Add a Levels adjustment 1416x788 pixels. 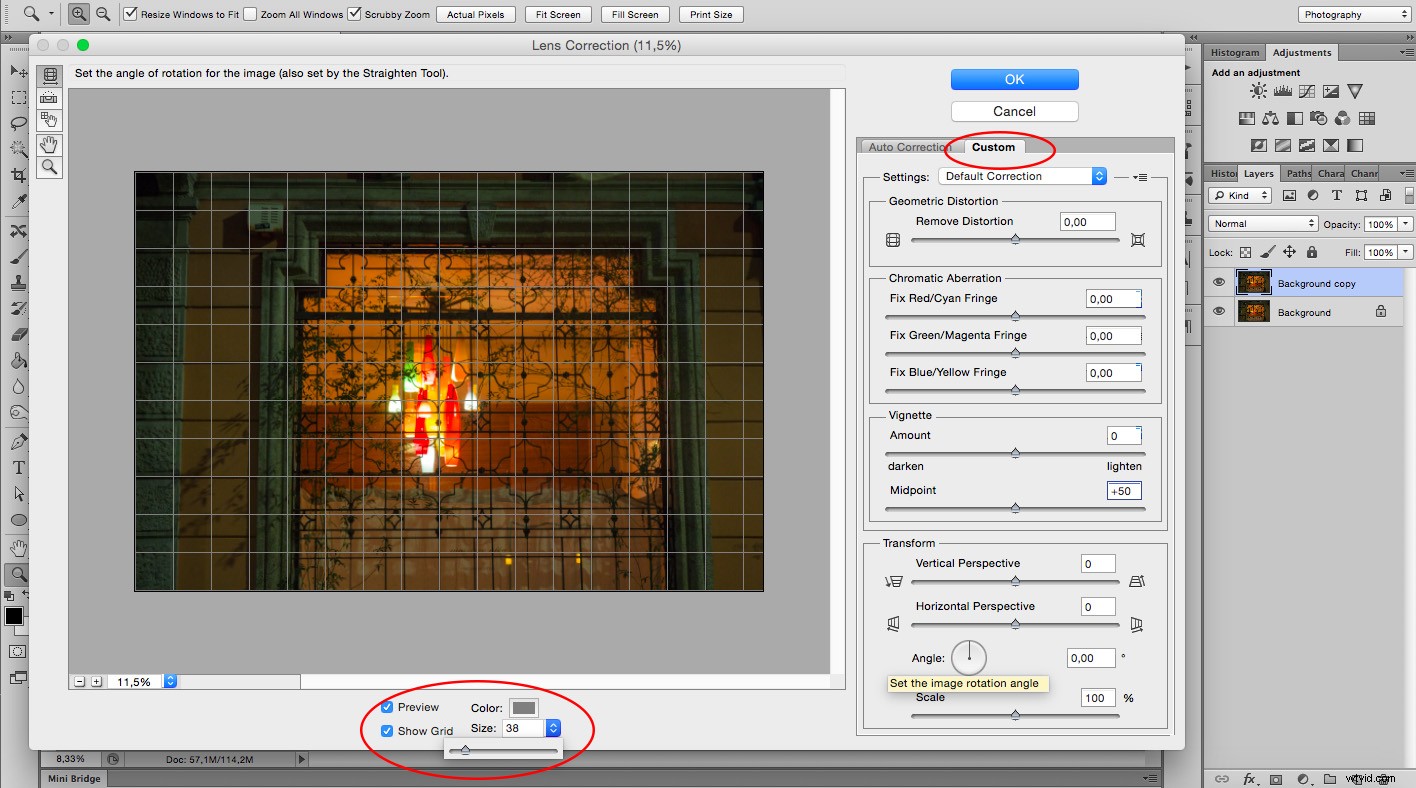coord(1282,91)
